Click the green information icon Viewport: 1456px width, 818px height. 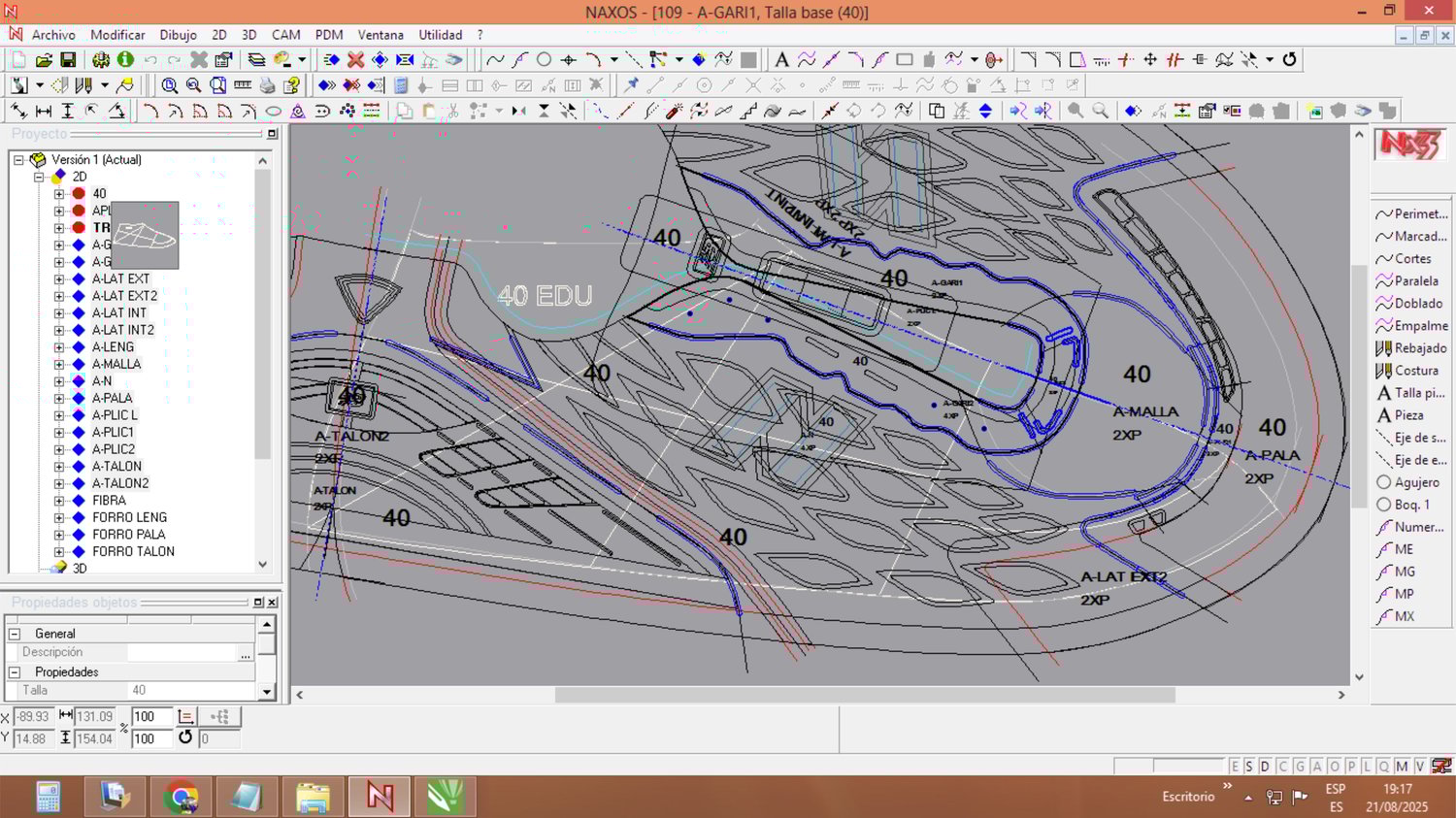125,60
